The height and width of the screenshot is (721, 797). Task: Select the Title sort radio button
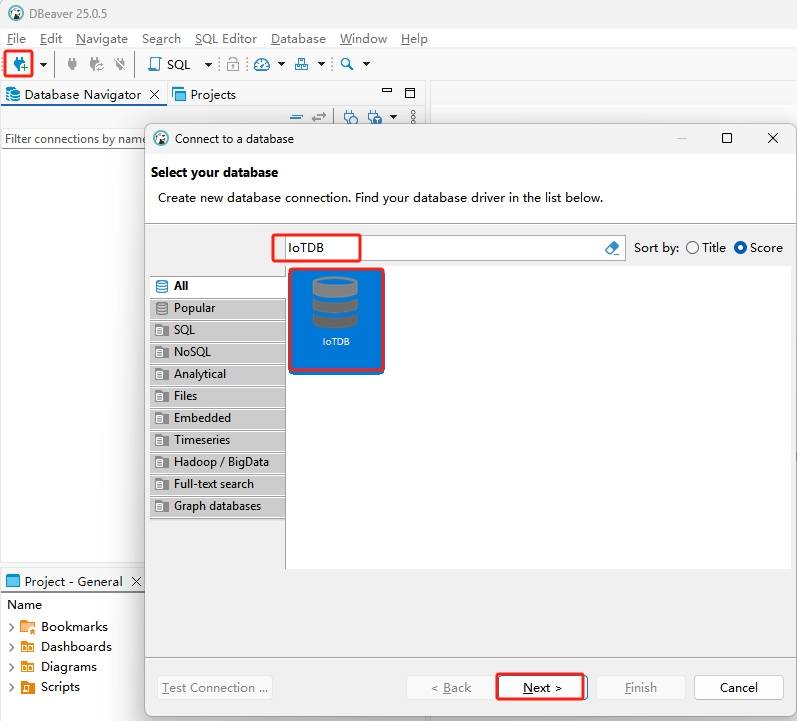point(693,248)
